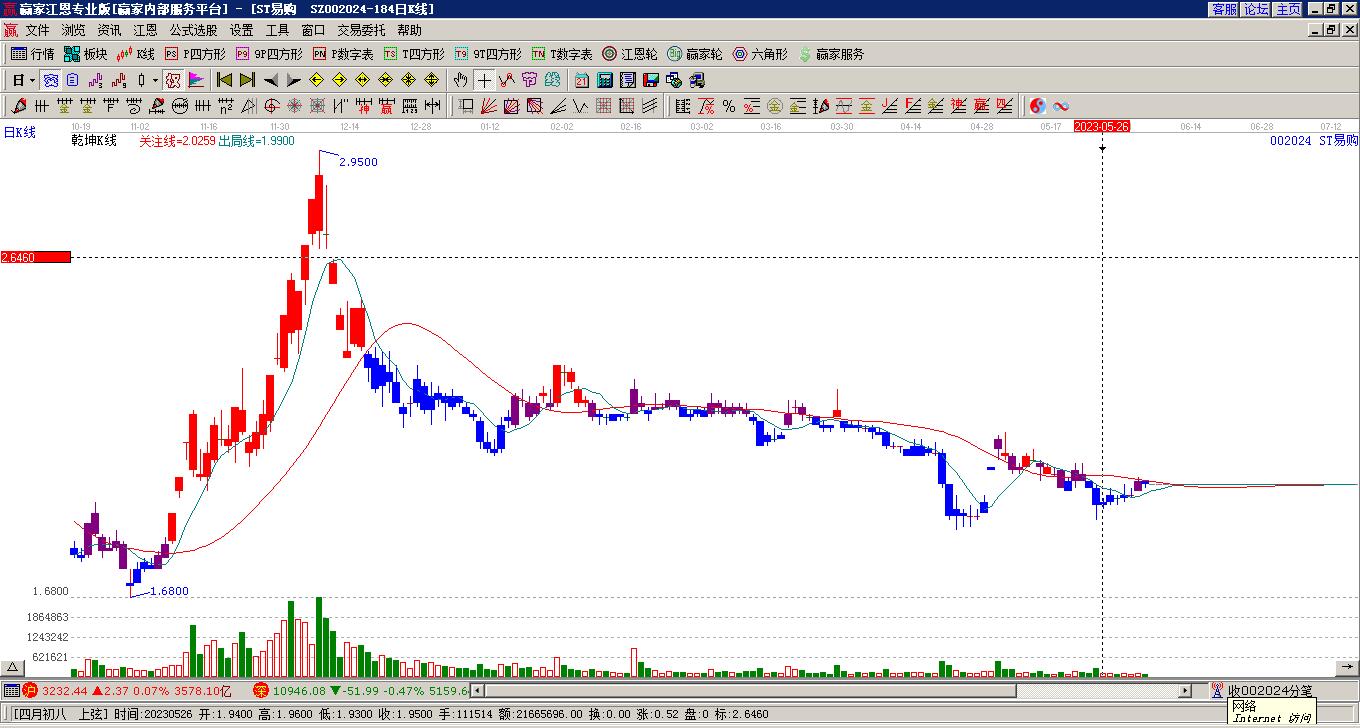
Task: Click the calendar 21 icon
Action: click(582, 80)
